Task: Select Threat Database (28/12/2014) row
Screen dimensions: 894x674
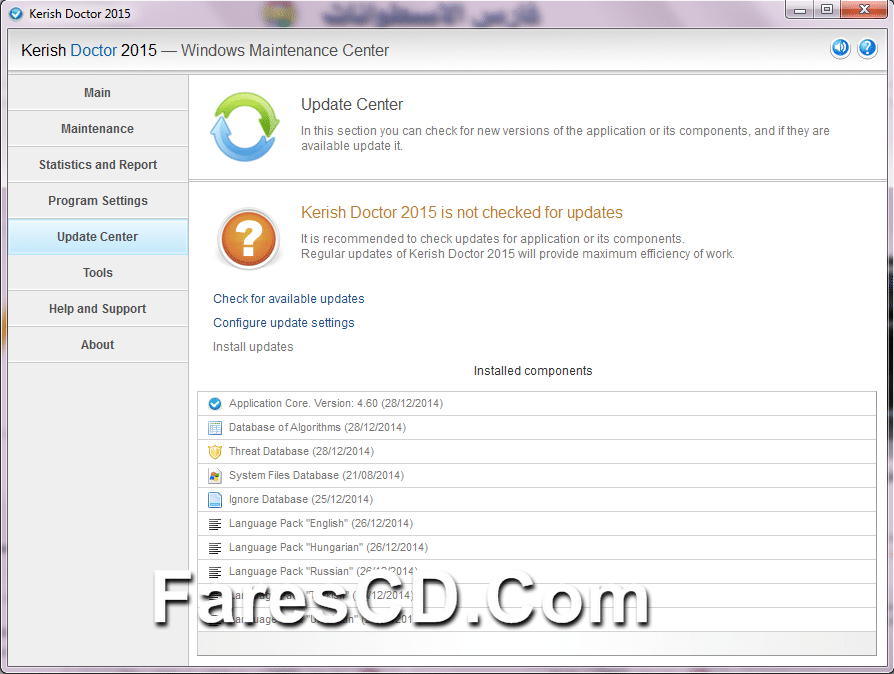Action: pos(537,452)
